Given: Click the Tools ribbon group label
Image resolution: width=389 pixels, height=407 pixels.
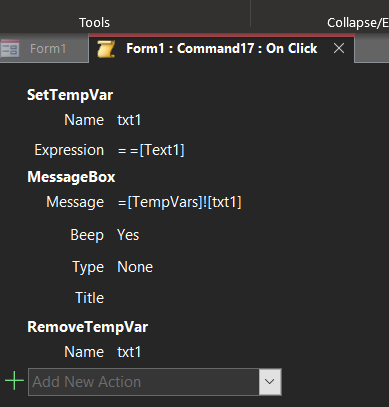Looking at the screenshot, I should click(x=94, y=23).
